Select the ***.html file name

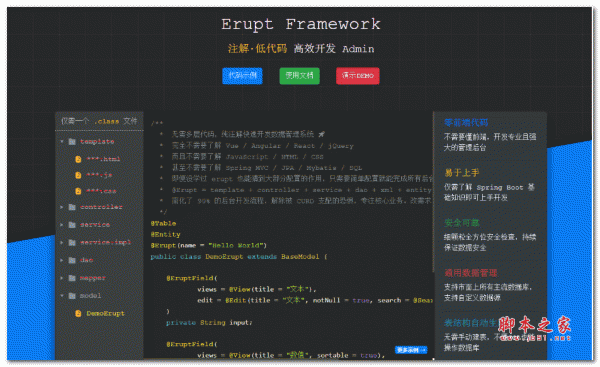[103, 159]
